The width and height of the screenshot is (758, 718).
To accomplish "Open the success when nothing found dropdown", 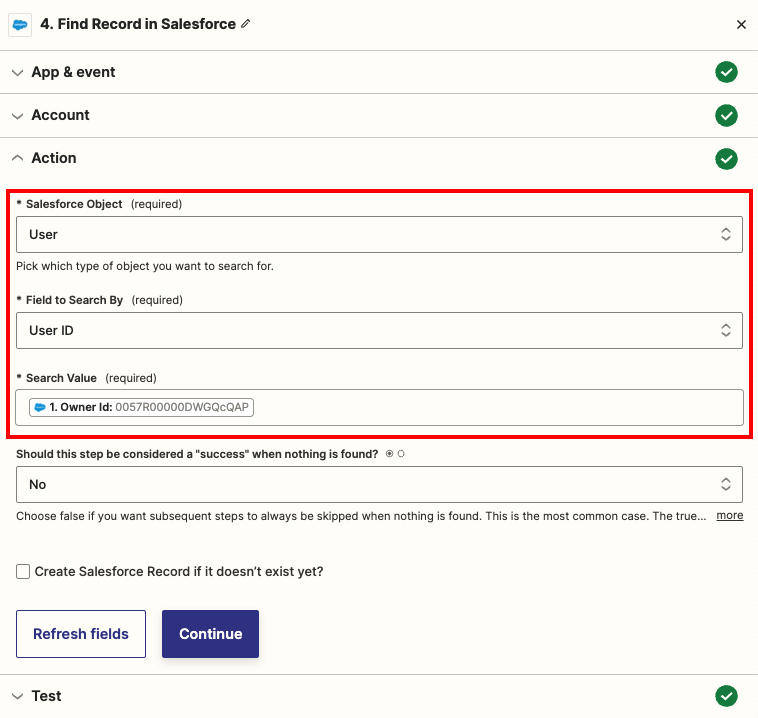I will [x=379, y=484].
